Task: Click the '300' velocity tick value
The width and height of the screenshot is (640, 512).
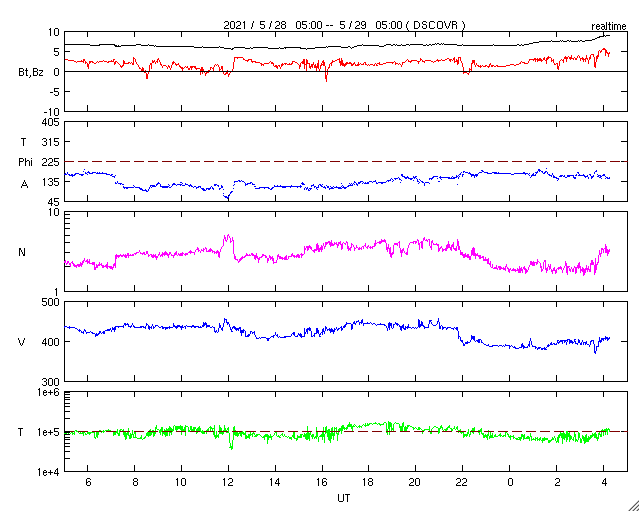Action: tap(51, 382)
